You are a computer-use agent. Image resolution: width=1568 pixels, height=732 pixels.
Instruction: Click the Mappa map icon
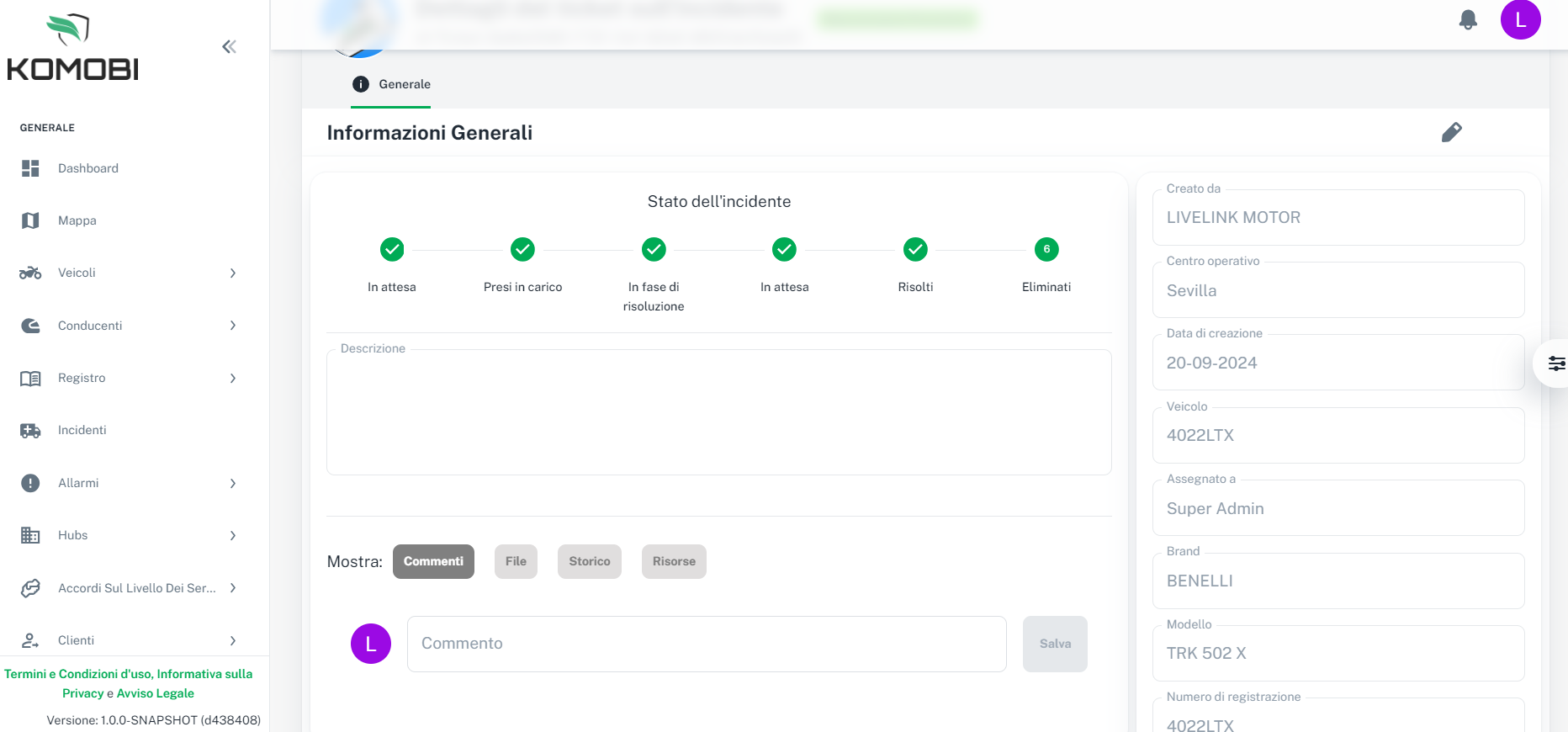pos(30,220)
